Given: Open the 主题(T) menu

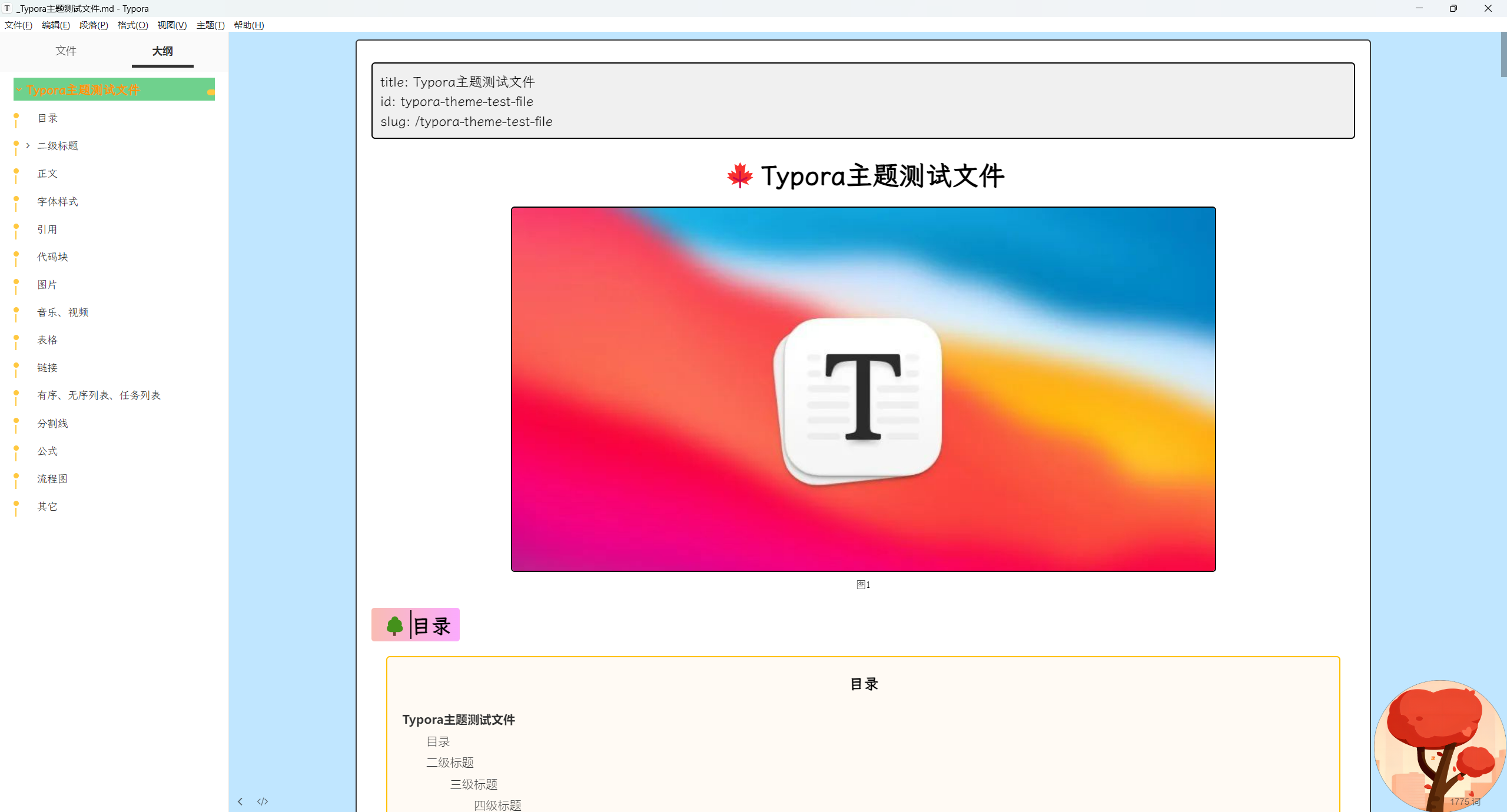Looking at the screenshot, I should tap(210, 25).
